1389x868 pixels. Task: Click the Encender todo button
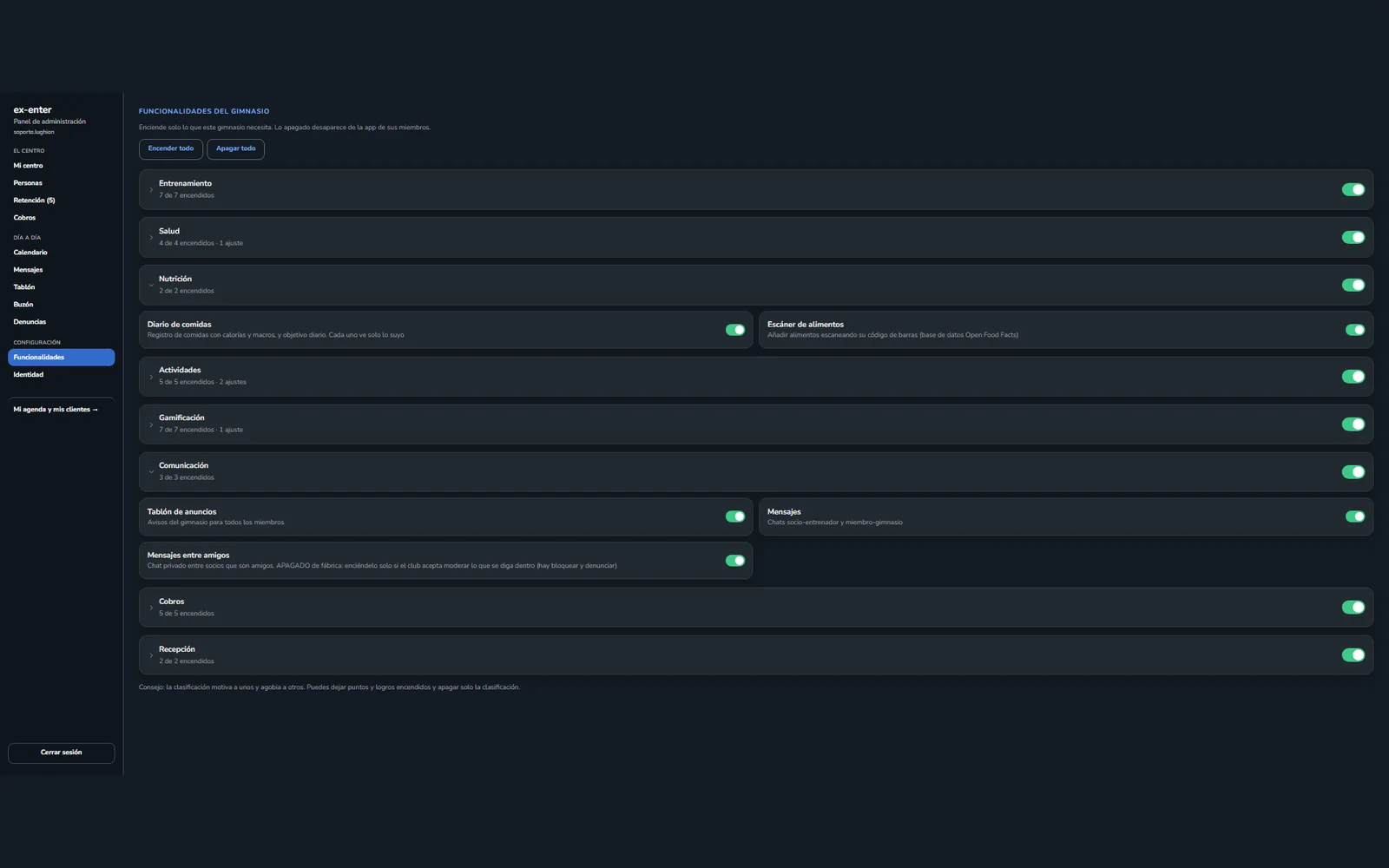tap(171, 148)
